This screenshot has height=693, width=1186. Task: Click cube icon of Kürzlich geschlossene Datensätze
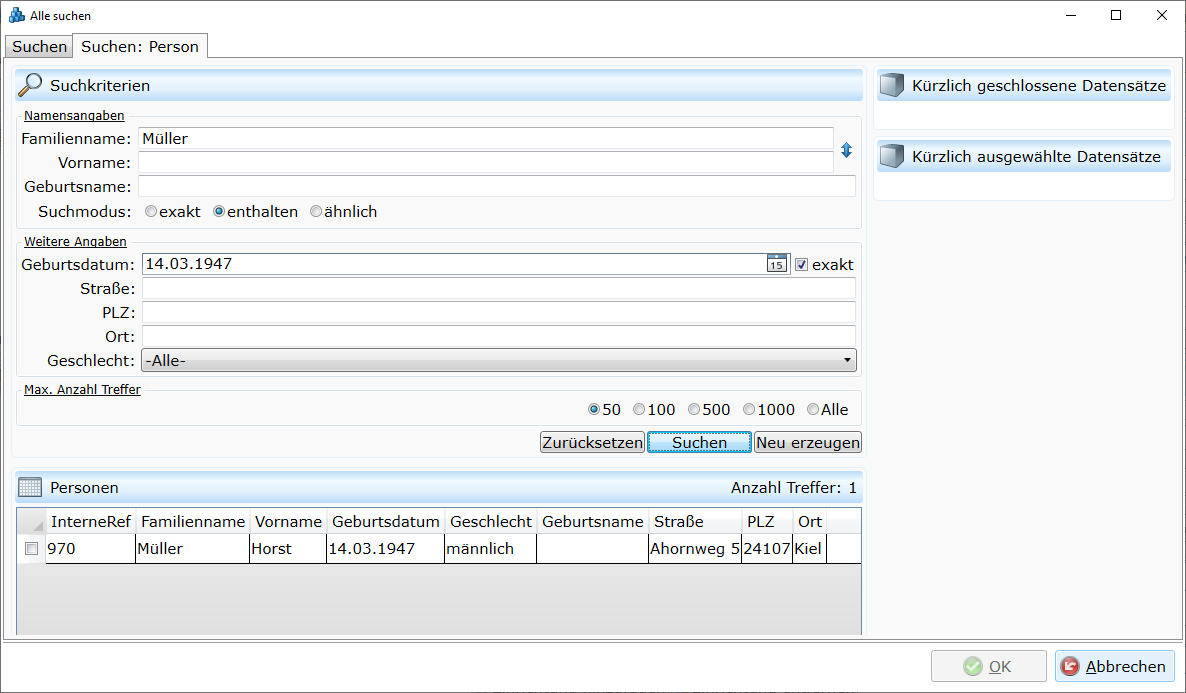[x=891, y=86]
